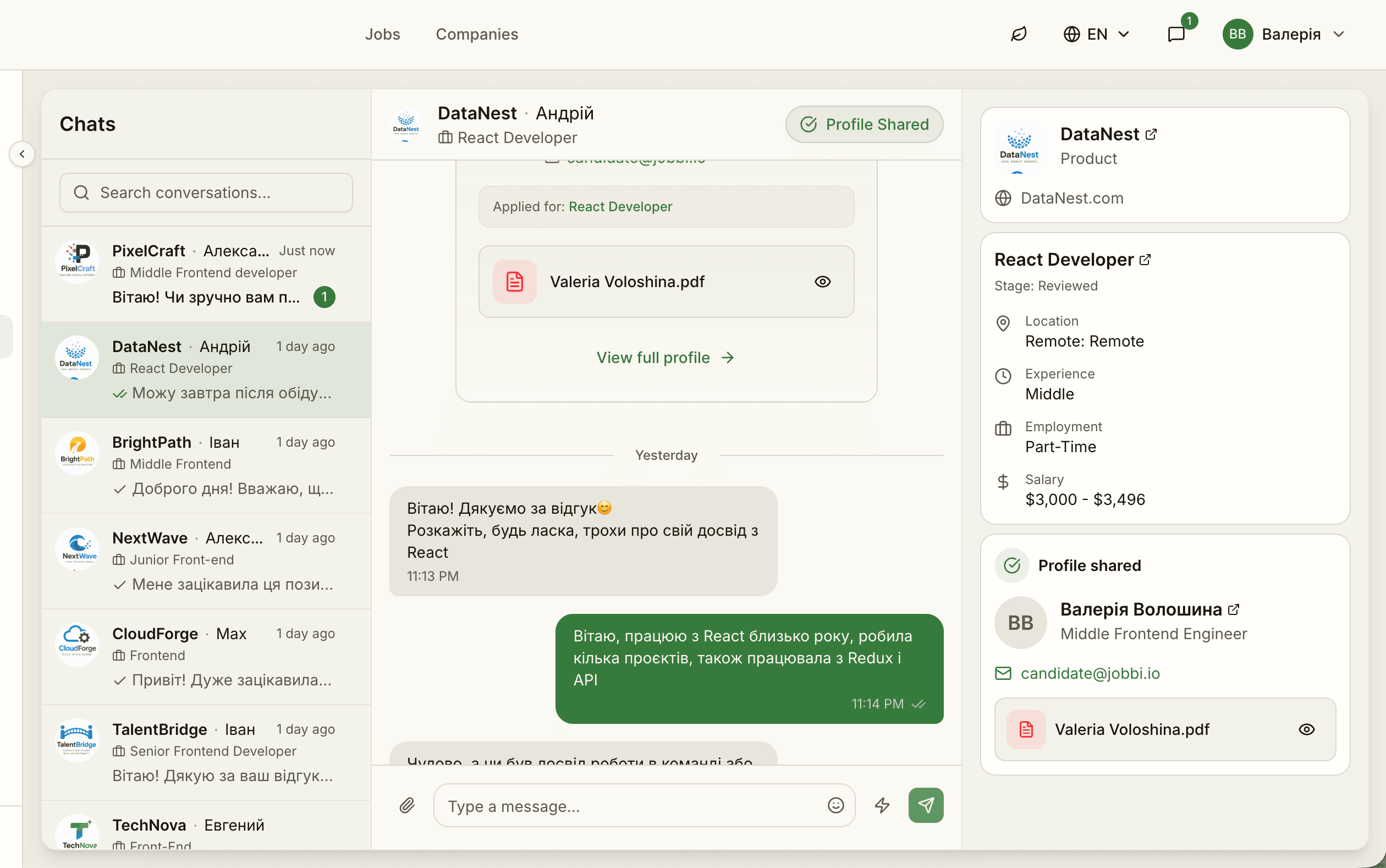Screen dimensions: 1386x868
Task: Select the DataNest Андрій conversation
Action: click(206, 370)
